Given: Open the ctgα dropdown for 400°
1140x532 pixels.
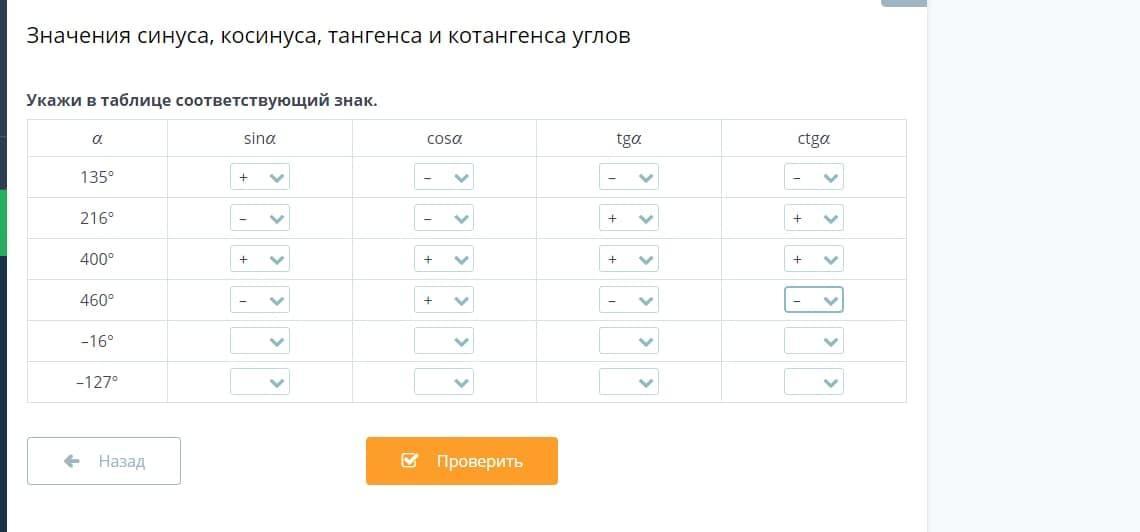Looking at the screenshot, I should [814, 260].
